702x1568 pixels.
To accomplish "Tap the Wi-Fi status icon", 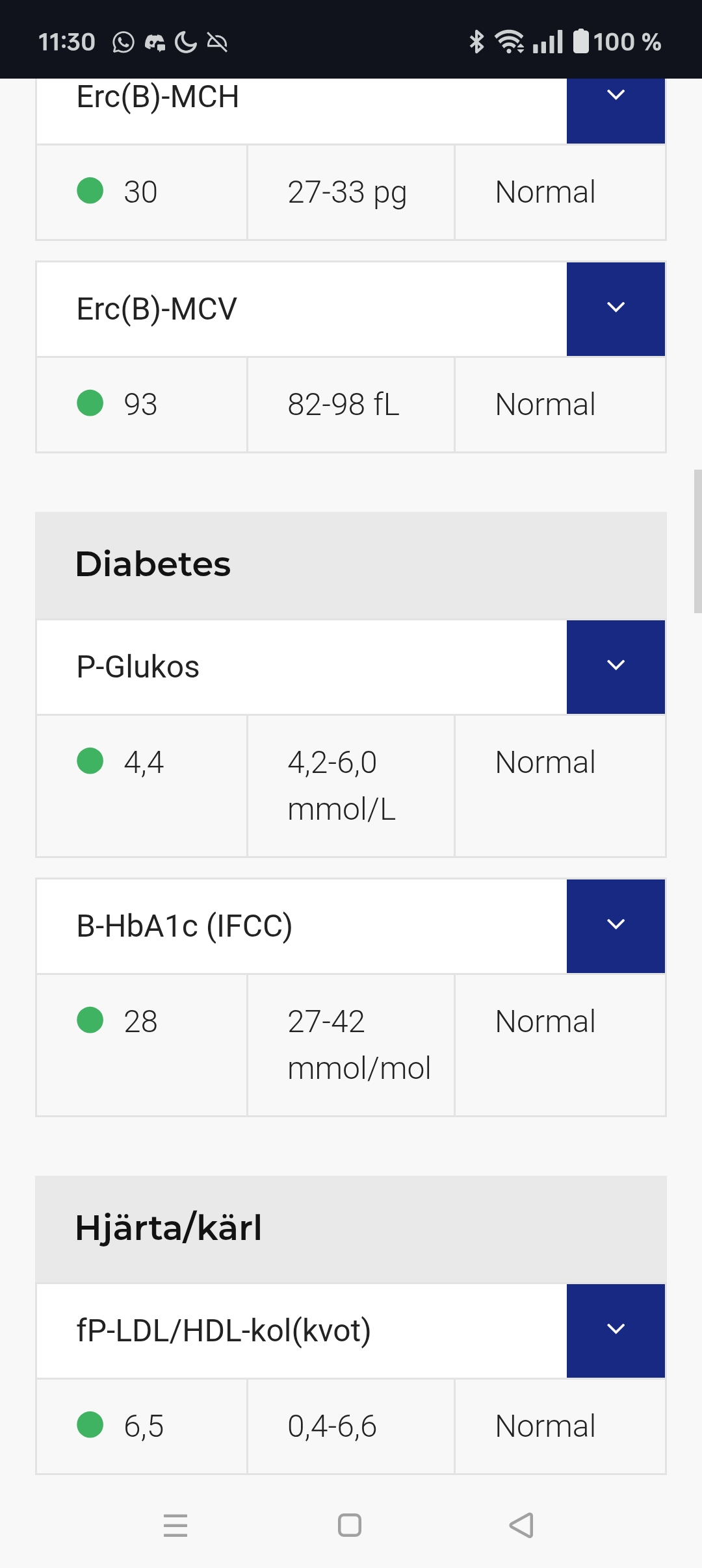I will (509, 42).
